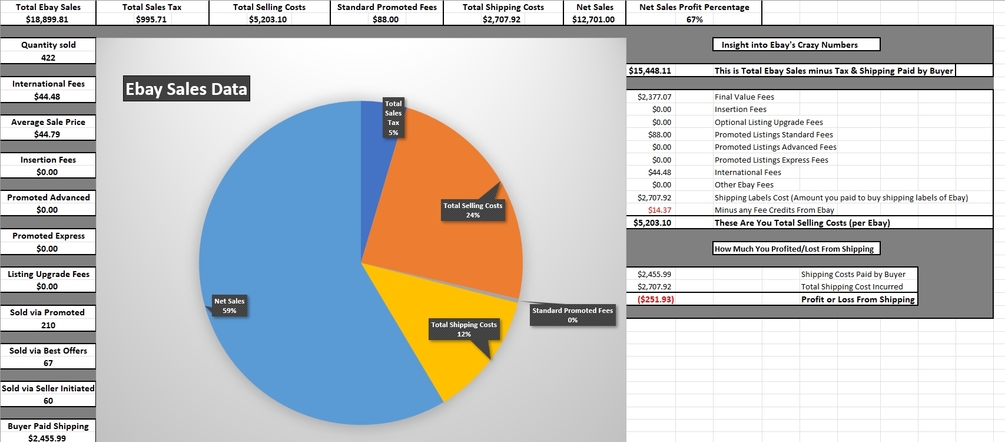Select the Insertion Fees label in left column

(x=48, y=160)
